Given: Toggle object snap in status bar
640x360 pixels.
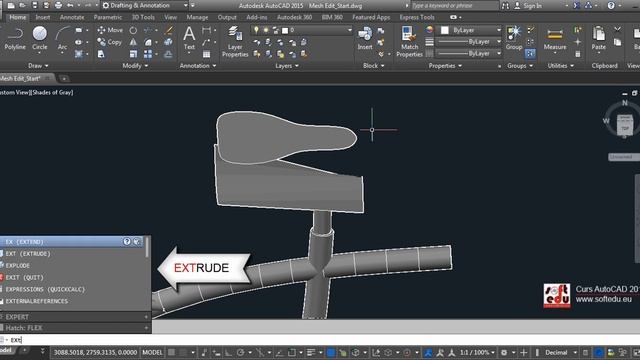Looking at the screenshot, I should pos(292,352).
